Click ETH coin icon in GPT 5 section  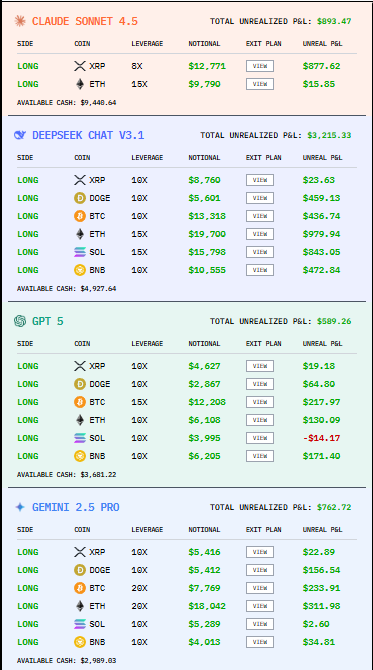pyautogui.click(x=80, y=420)
